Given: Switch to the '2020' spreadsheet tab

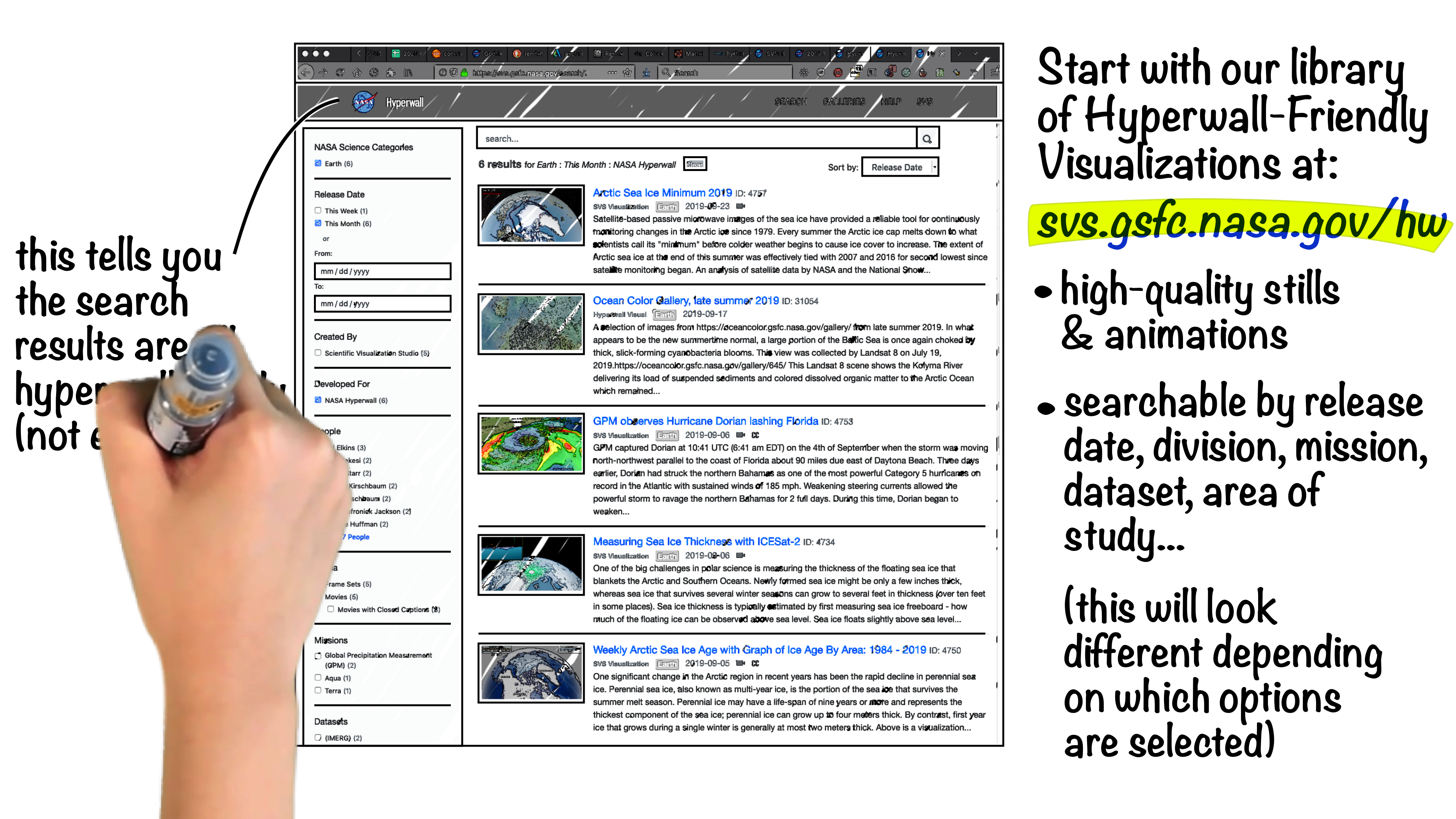Looking at the screenshot, I should pyautogui.click(x=407, y=54).
